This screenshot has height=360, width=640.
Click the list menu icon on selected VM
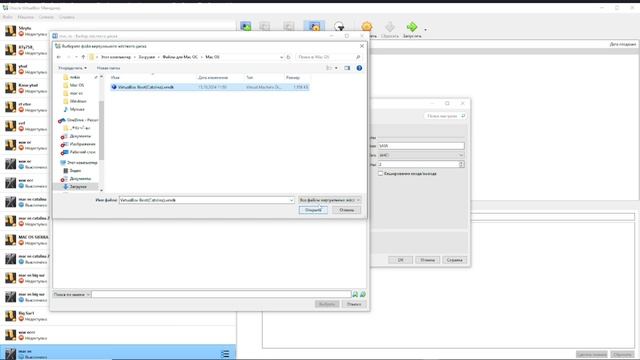(x=225, y=354)
